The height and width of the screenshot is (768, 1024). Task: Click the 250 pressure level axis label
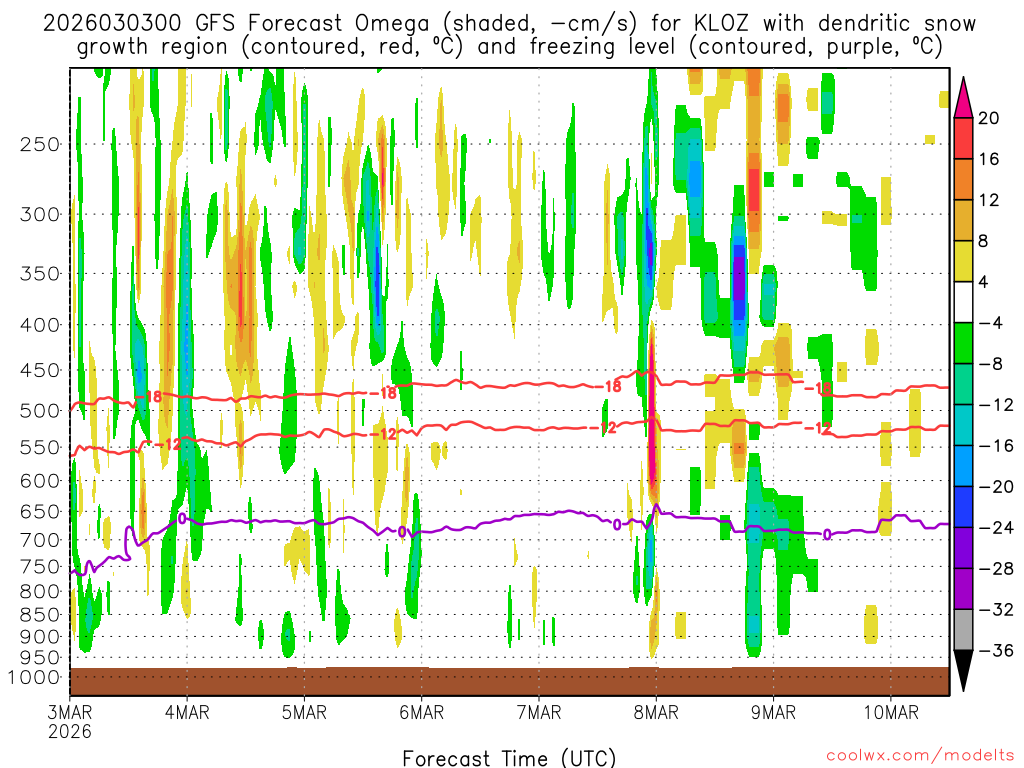point(42,144)
